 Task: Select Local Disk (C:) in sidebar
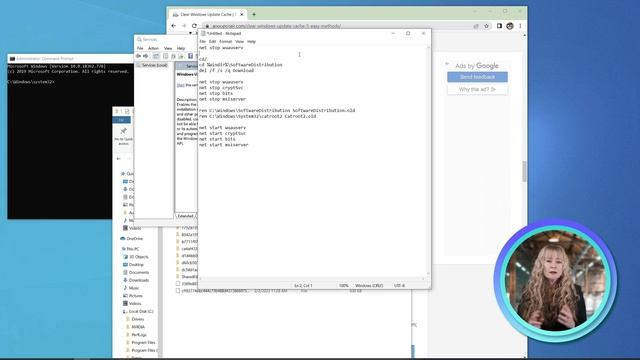click(138, 311)
